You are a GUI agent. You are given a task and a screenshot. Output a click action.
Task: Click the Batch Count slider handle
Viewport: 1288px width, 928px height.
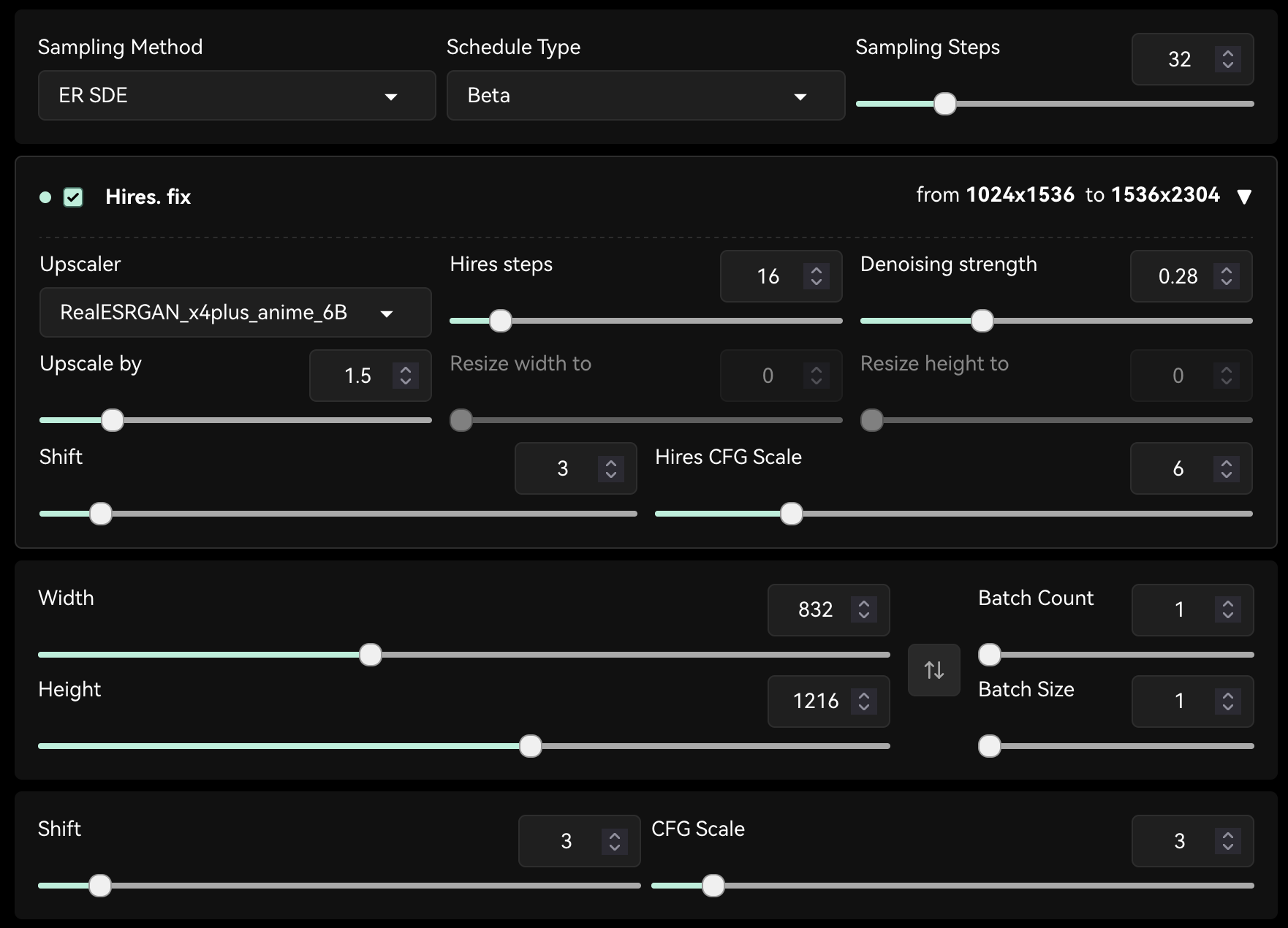tap(990, 655)
